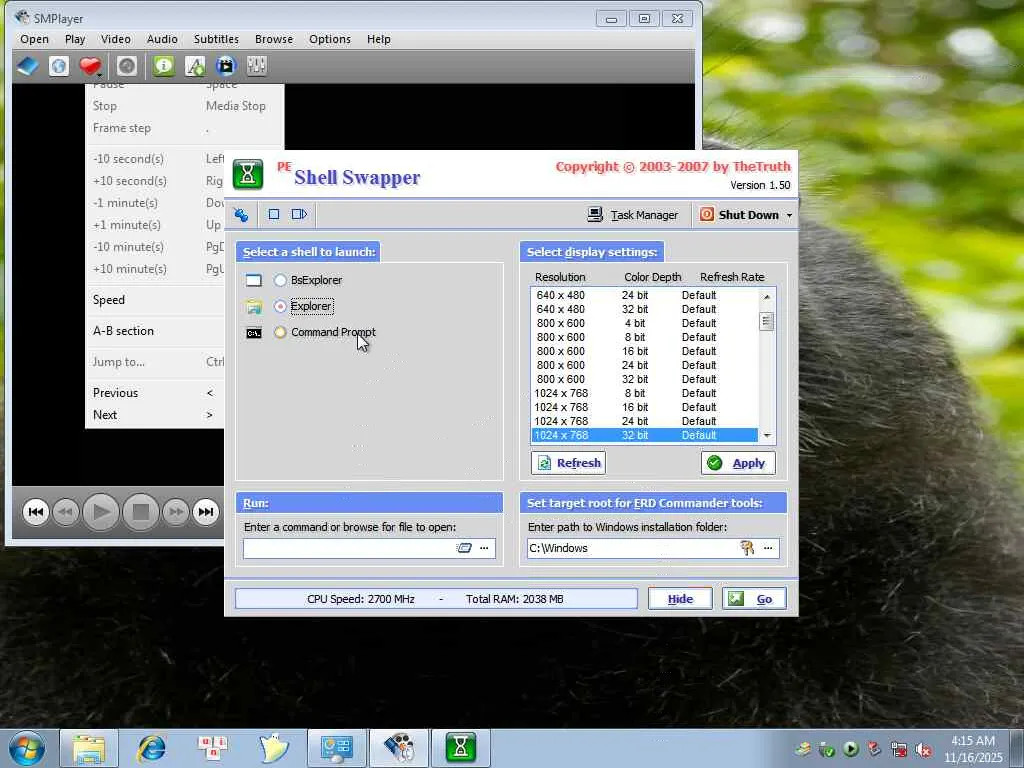Click the Apply display settings button
1024x768 pixels.
click(738, 463)
